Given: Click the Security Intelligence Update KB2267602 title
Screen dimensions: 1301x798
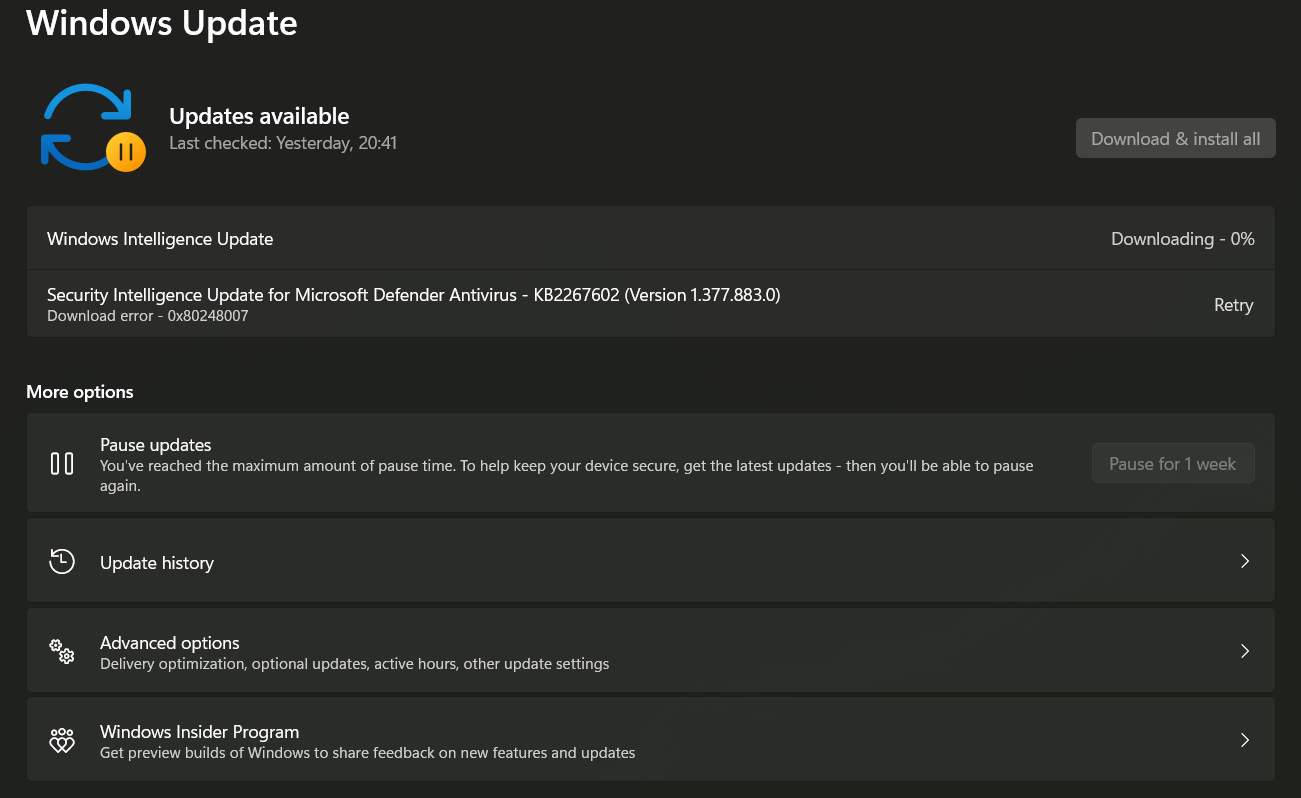Looking at the screenshot, I should coord(414,295).
